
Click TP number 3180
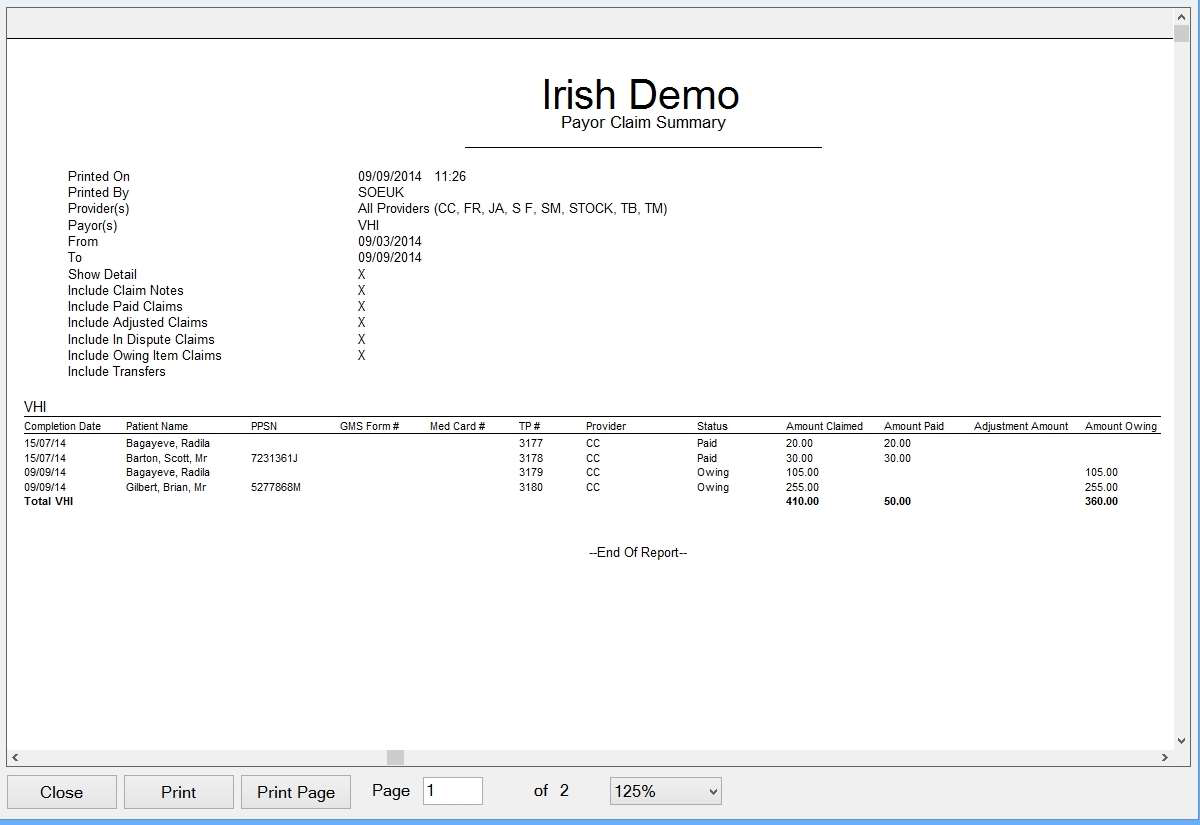(530, 488)
